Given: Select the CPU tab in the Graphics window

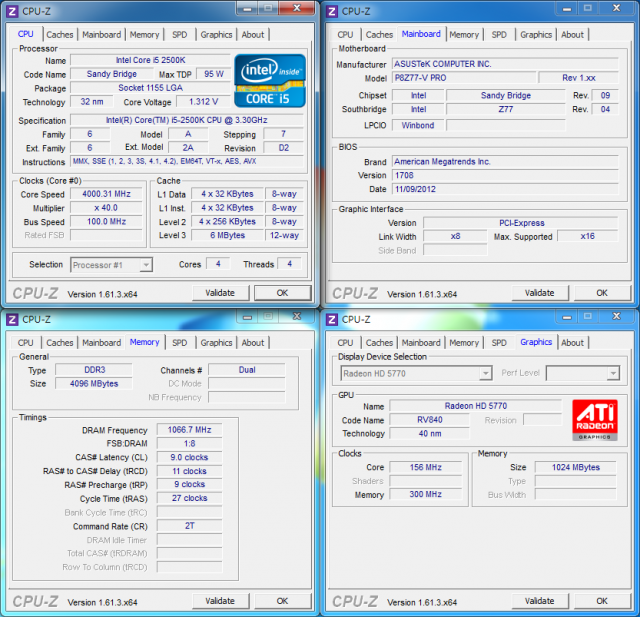Looking at the screenshot, I should (x=345, y=343).
